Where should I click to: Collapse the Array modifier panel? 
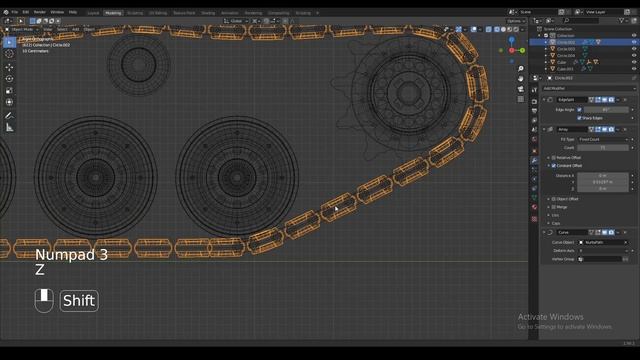coord(544,129)
